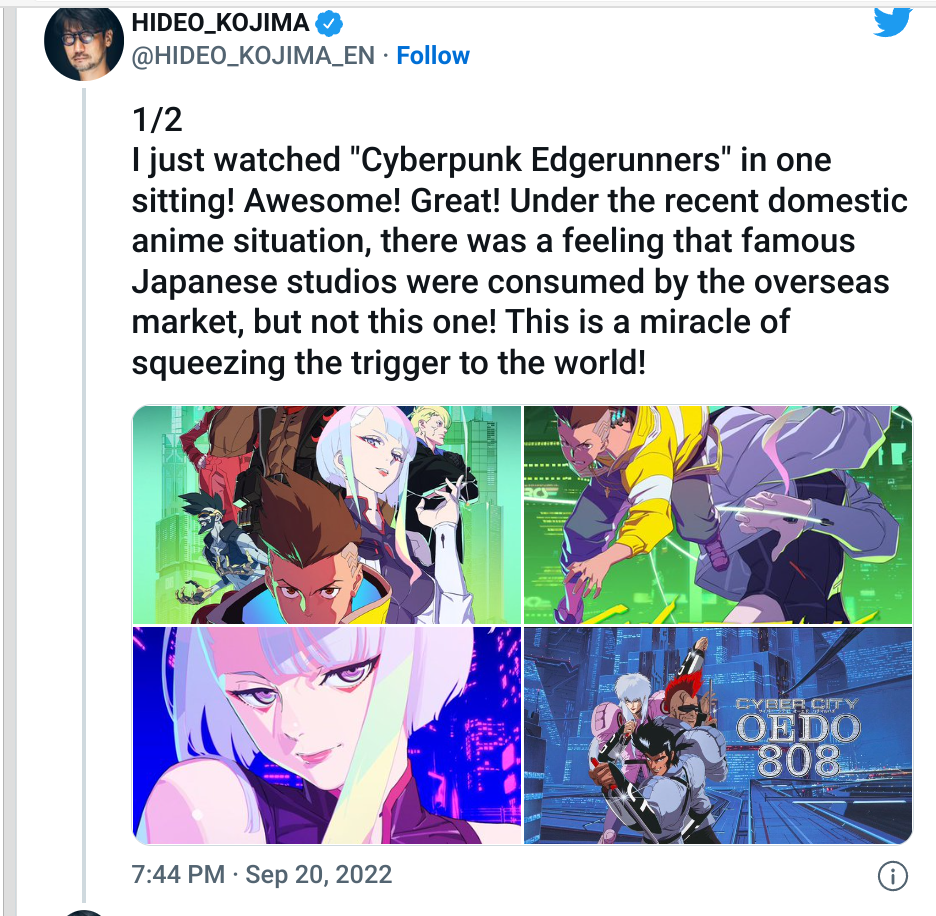View the Edgerunners group poster image
This screenshot has height=916, width=936.
(x=327, y=515)
